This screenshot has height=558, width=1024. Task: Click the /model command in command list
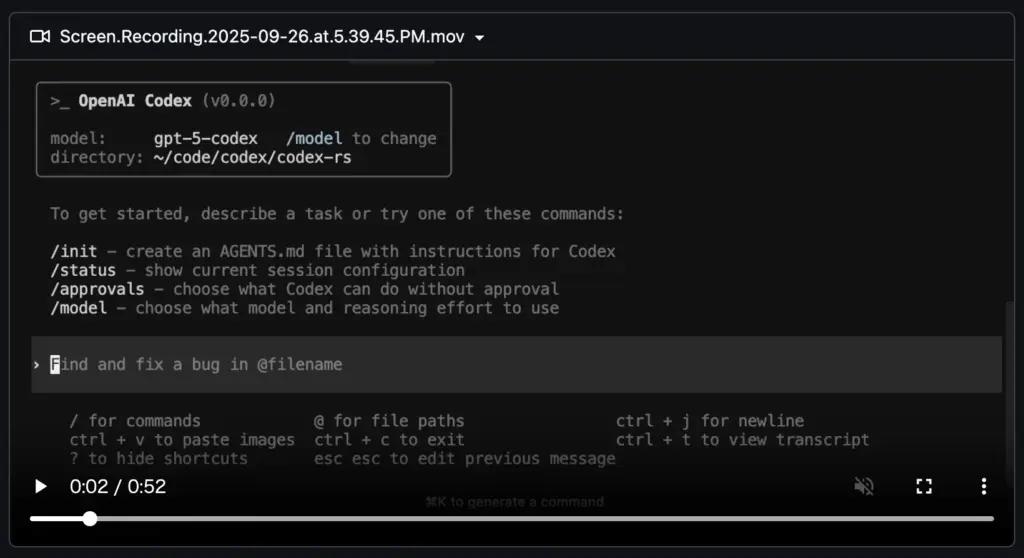point(78,308)
